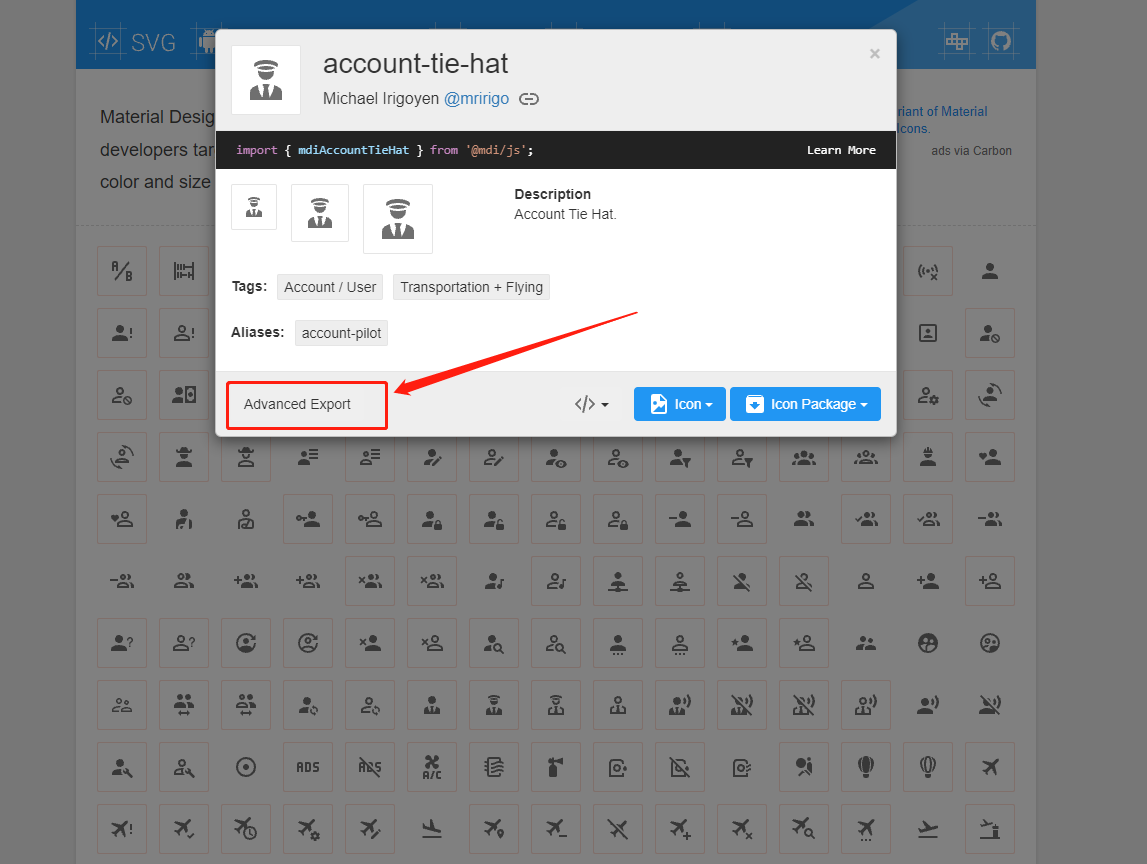
Task: Select the airplane alert icon
Action: (122, 829)
